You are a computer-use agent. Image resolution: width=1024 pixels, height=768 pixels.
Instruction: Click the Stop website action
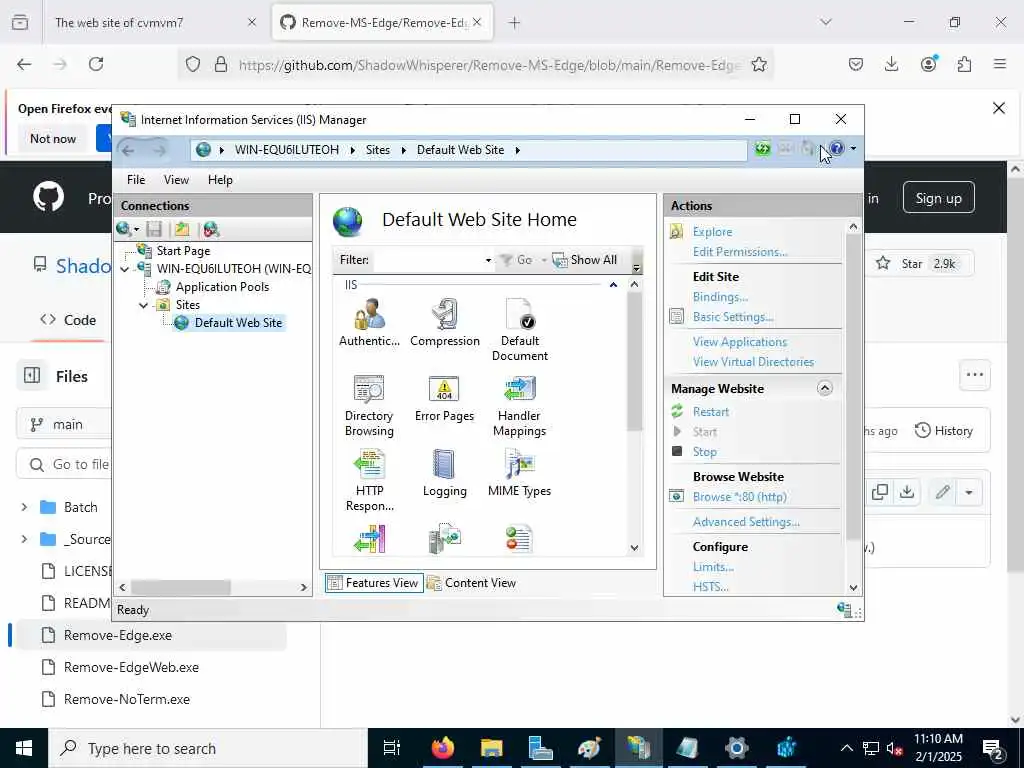(704, 452)
